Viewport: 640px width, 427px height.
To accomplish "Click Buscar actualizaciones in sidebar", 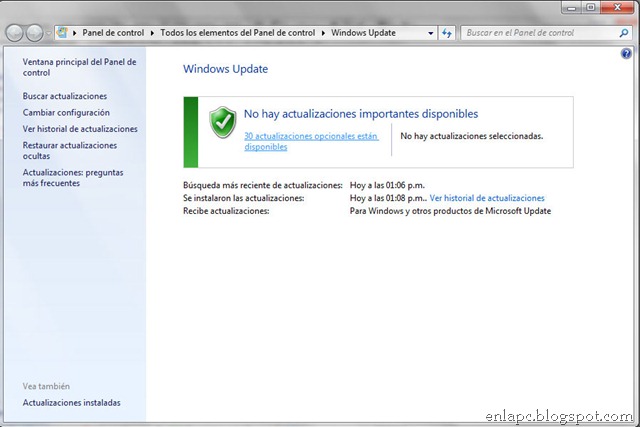I will pyautogui.click(x=65, y=96).
